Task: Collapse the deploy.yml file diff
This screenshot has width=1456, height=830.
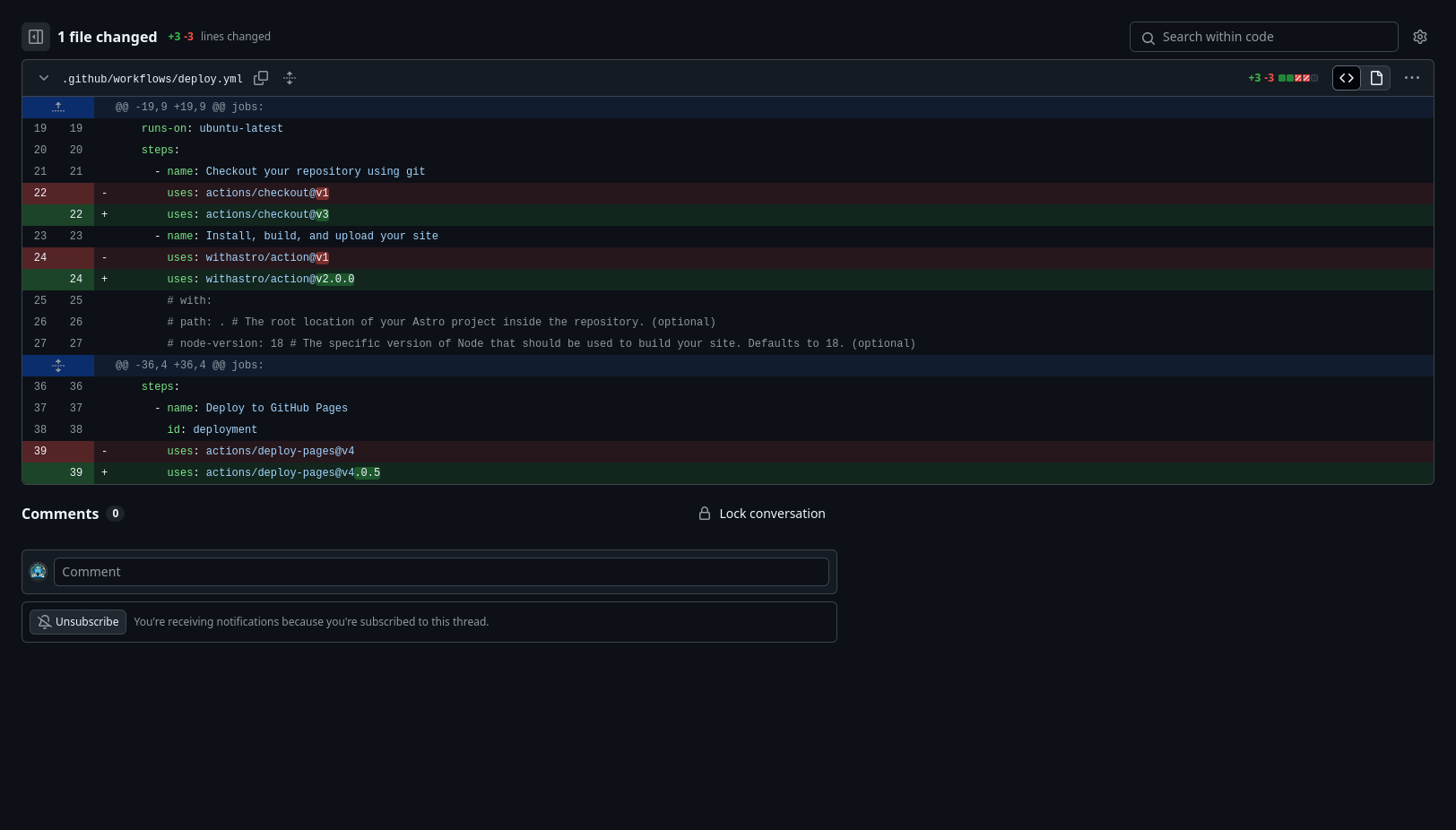Action: click(x=44, y=78)
